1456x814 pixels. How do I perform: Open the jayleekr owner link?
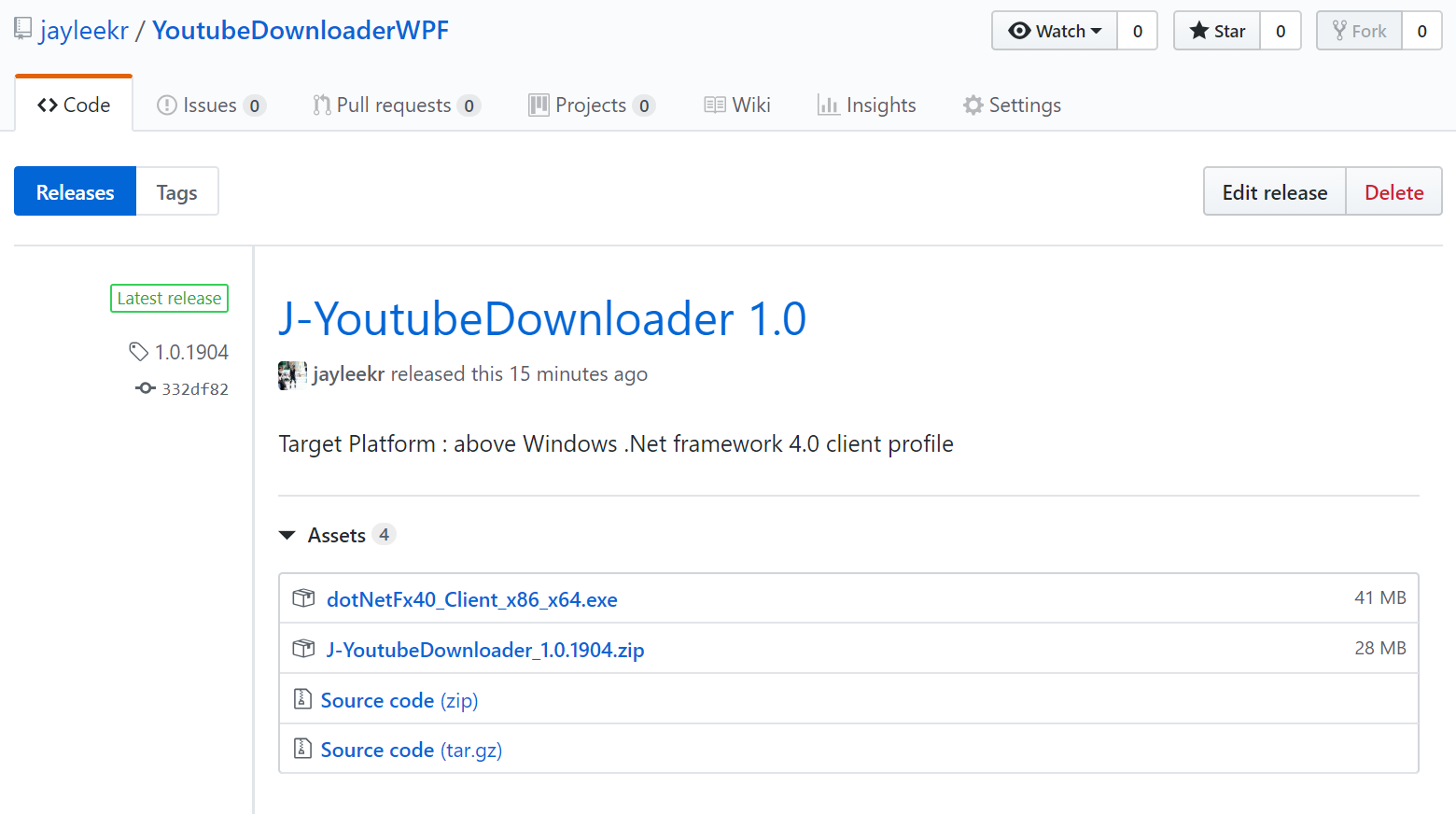point(84,30)
